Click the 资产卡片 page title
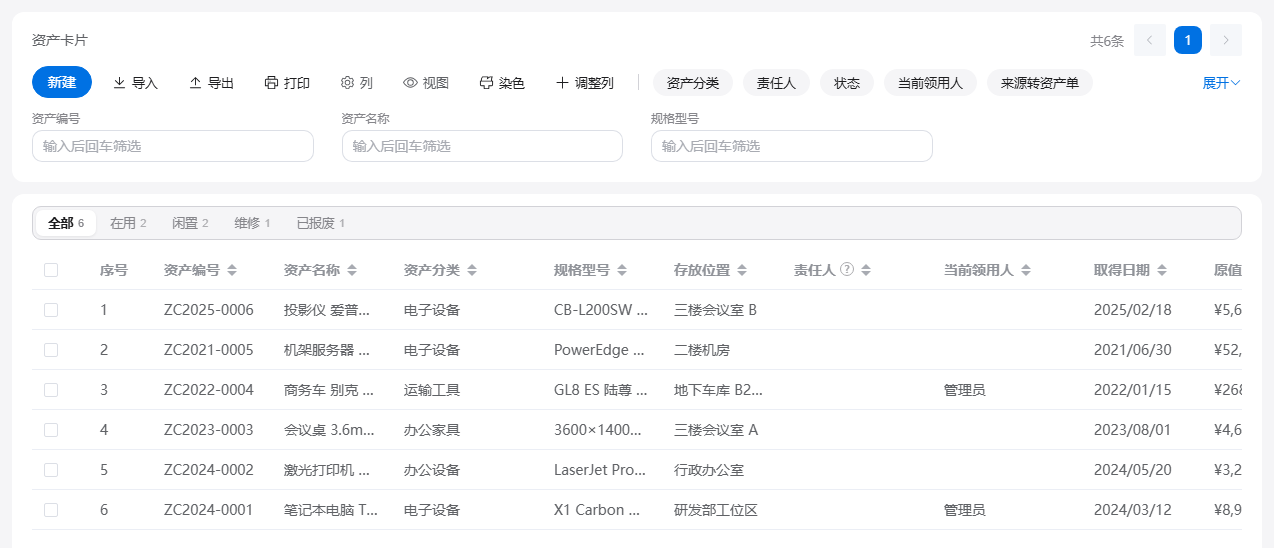Viewport: 1274px width, 548px height. click(x=59, y=40)
